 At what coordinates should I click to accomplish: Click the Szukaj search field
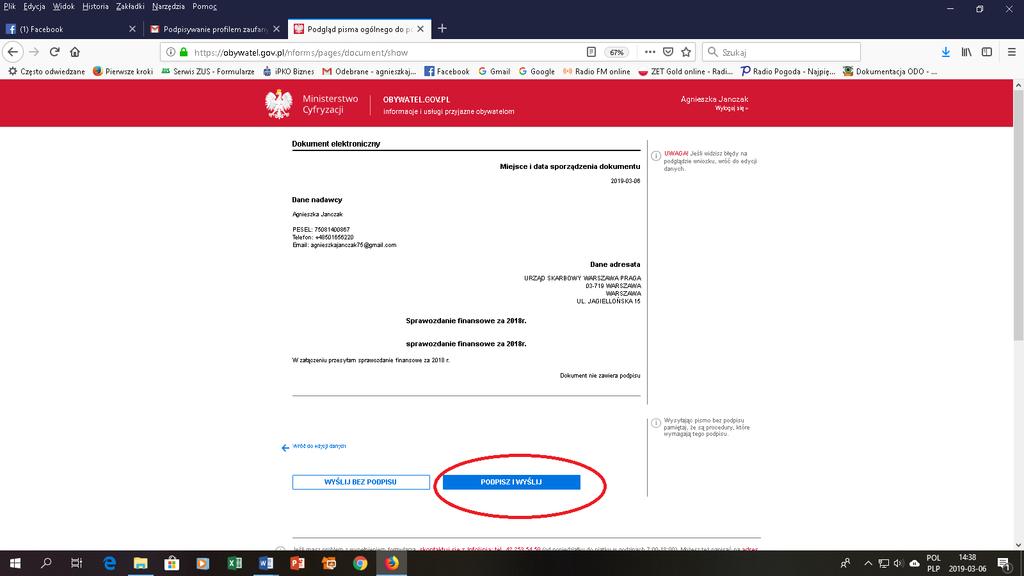(x=781, y=52)
